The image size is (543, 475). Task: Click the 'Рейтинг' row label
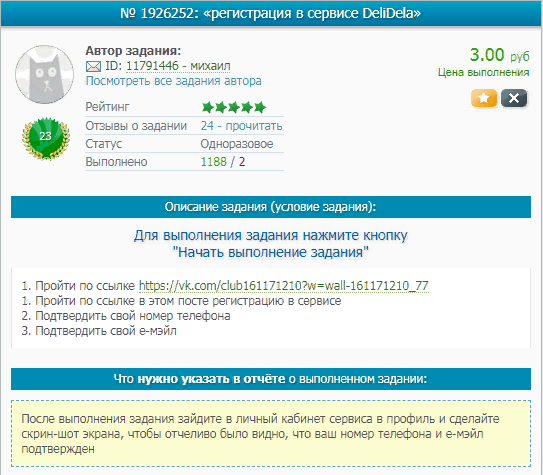pos(107,107)
